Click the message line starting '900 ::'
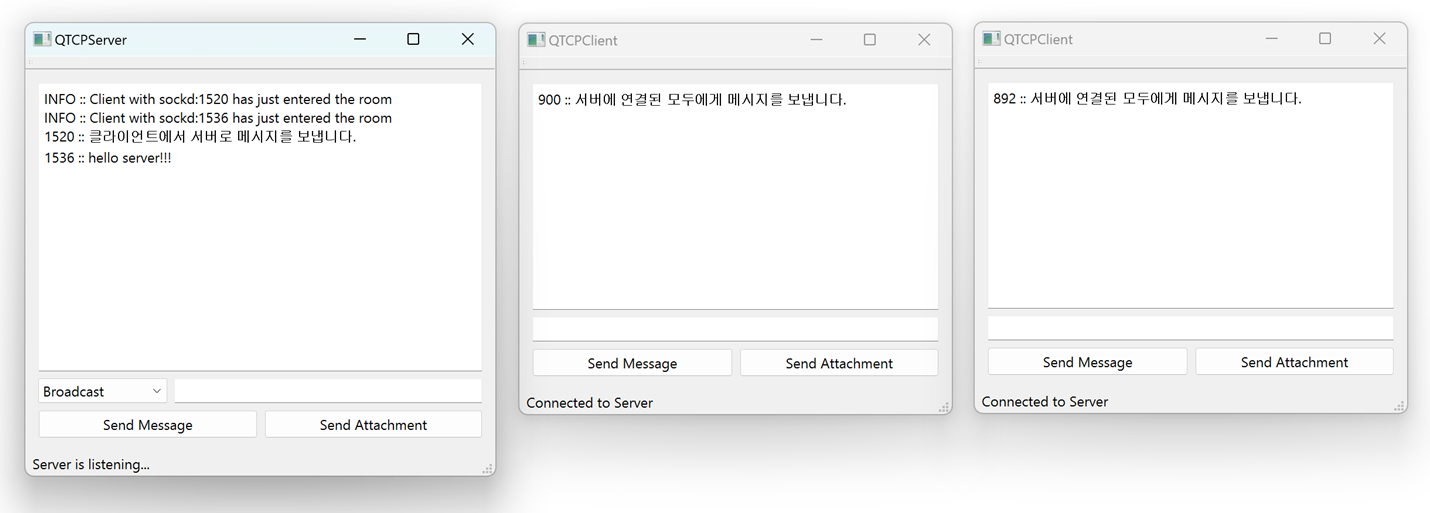Screen dimensions: 1430x513 pyautogui.click(x=692, y=99)
